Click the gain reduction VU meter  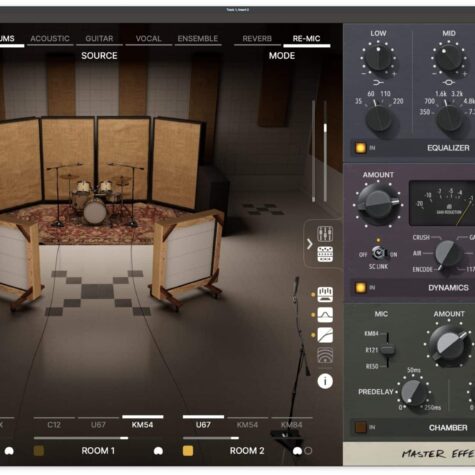coord(442,204)
